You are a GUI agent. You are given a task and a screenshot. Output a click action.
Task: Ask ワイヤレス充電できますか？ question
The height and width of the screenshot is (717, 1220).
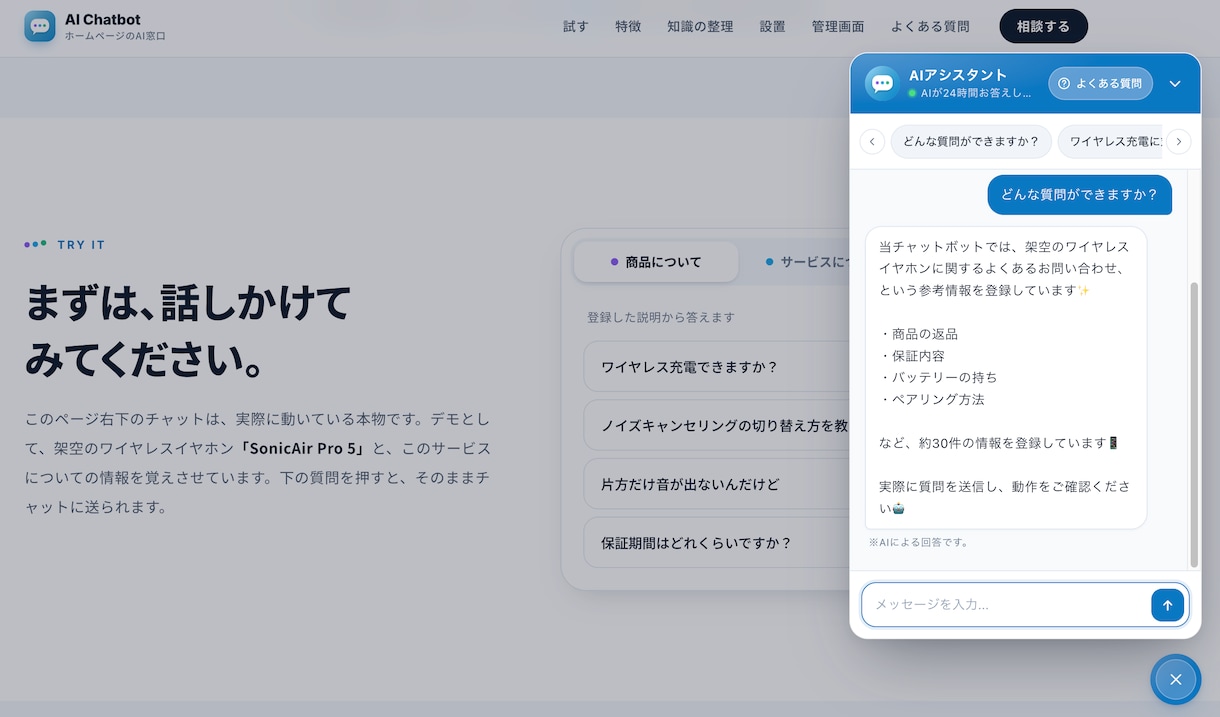[x=716, y=367]
